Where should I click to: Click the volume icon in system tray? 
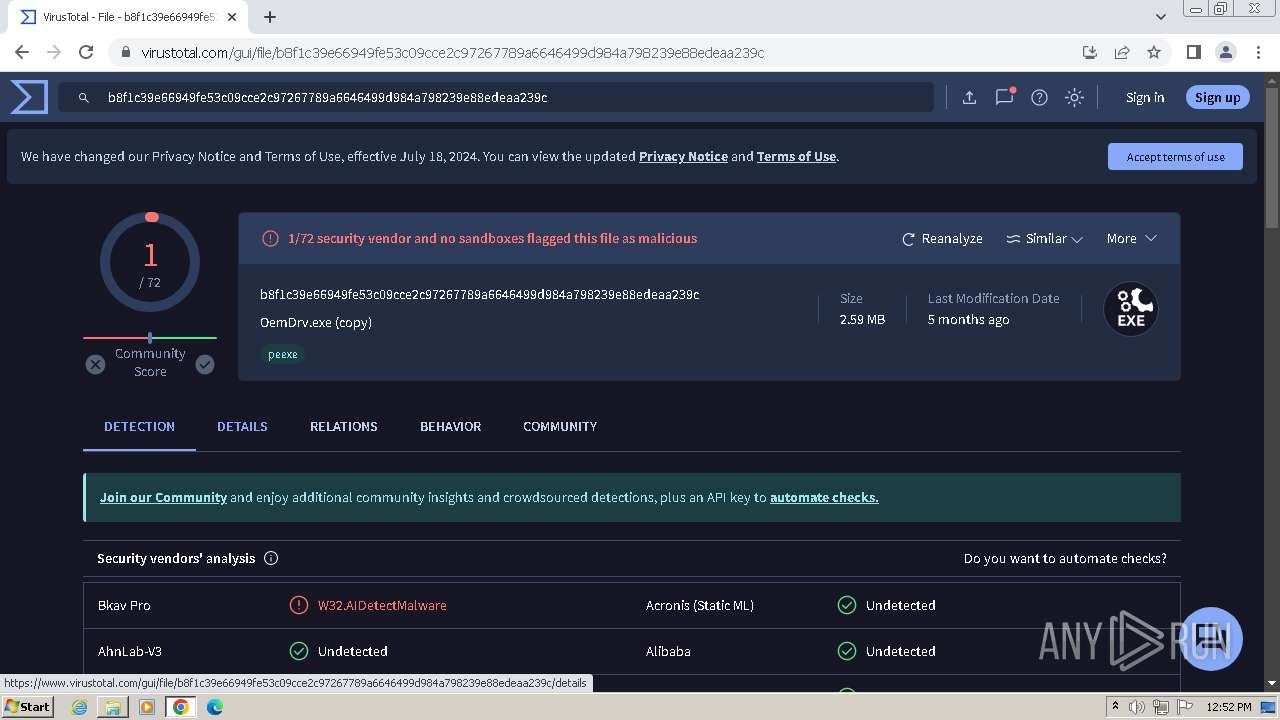(1137, 707)
